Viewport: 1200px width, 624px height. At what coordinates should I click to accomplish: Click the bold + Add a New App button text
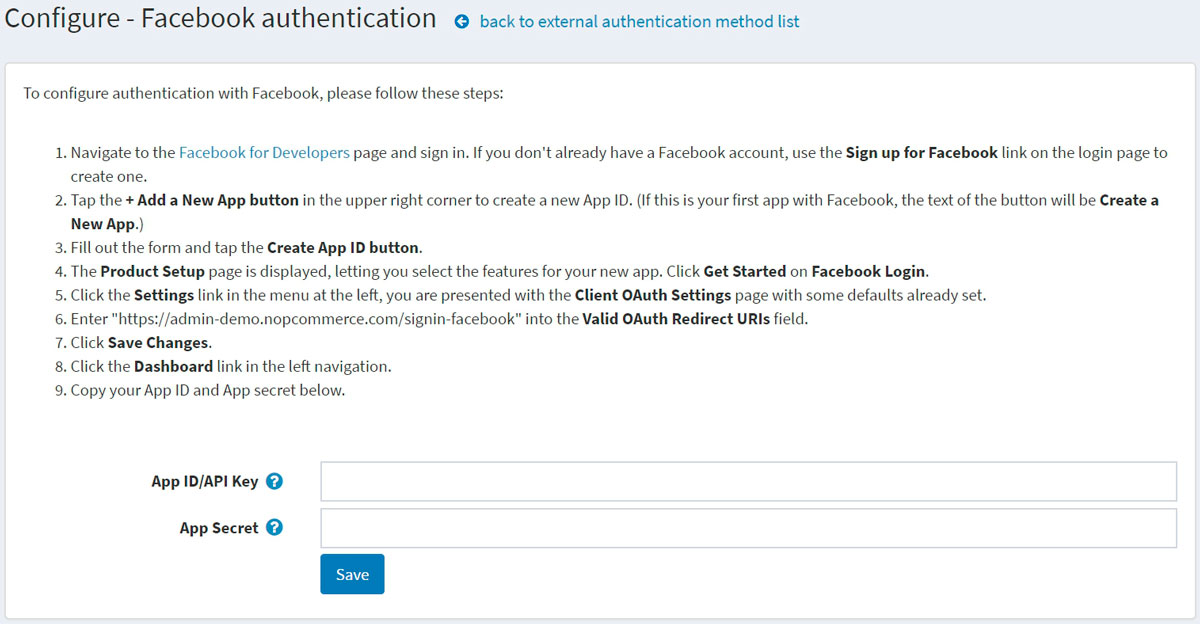click(x=212, y=200)
